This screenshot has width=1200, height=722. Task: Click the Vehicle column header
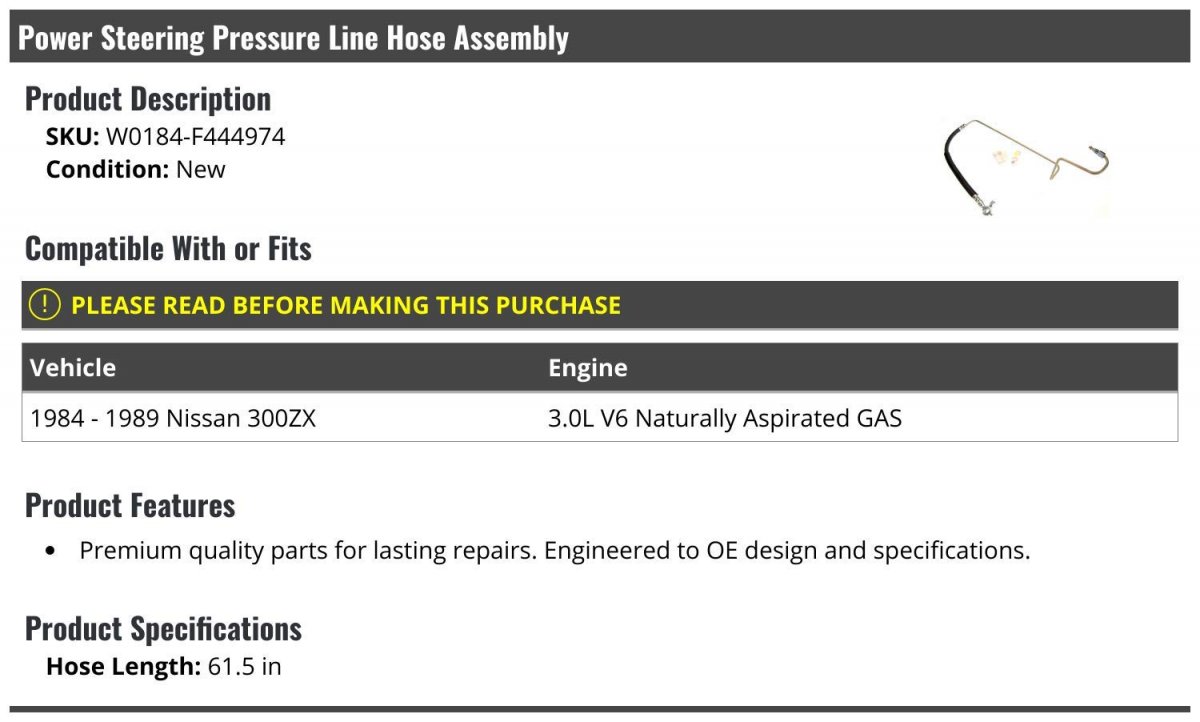point(73,367)
